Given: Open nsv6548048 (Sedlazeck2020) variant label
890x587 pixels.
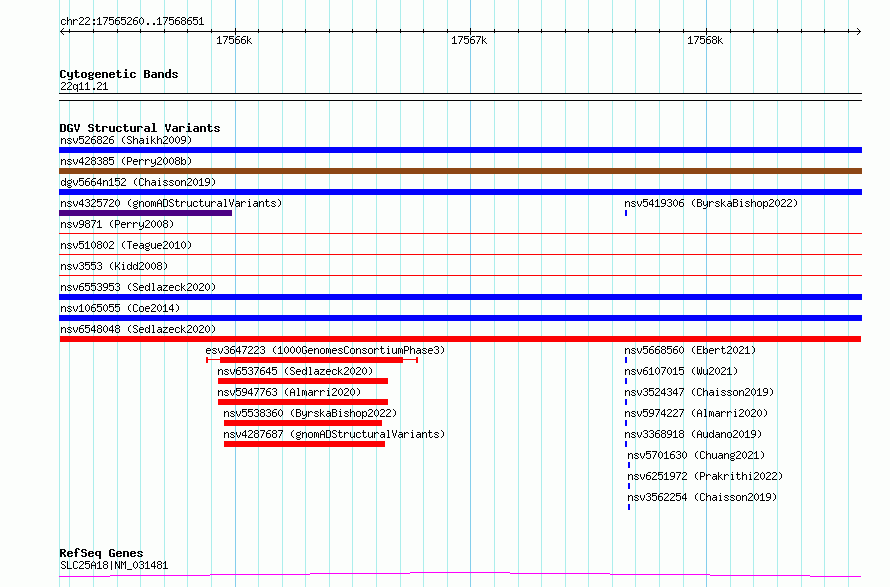Looking at the screenshot, I should [x=138, y=329].
